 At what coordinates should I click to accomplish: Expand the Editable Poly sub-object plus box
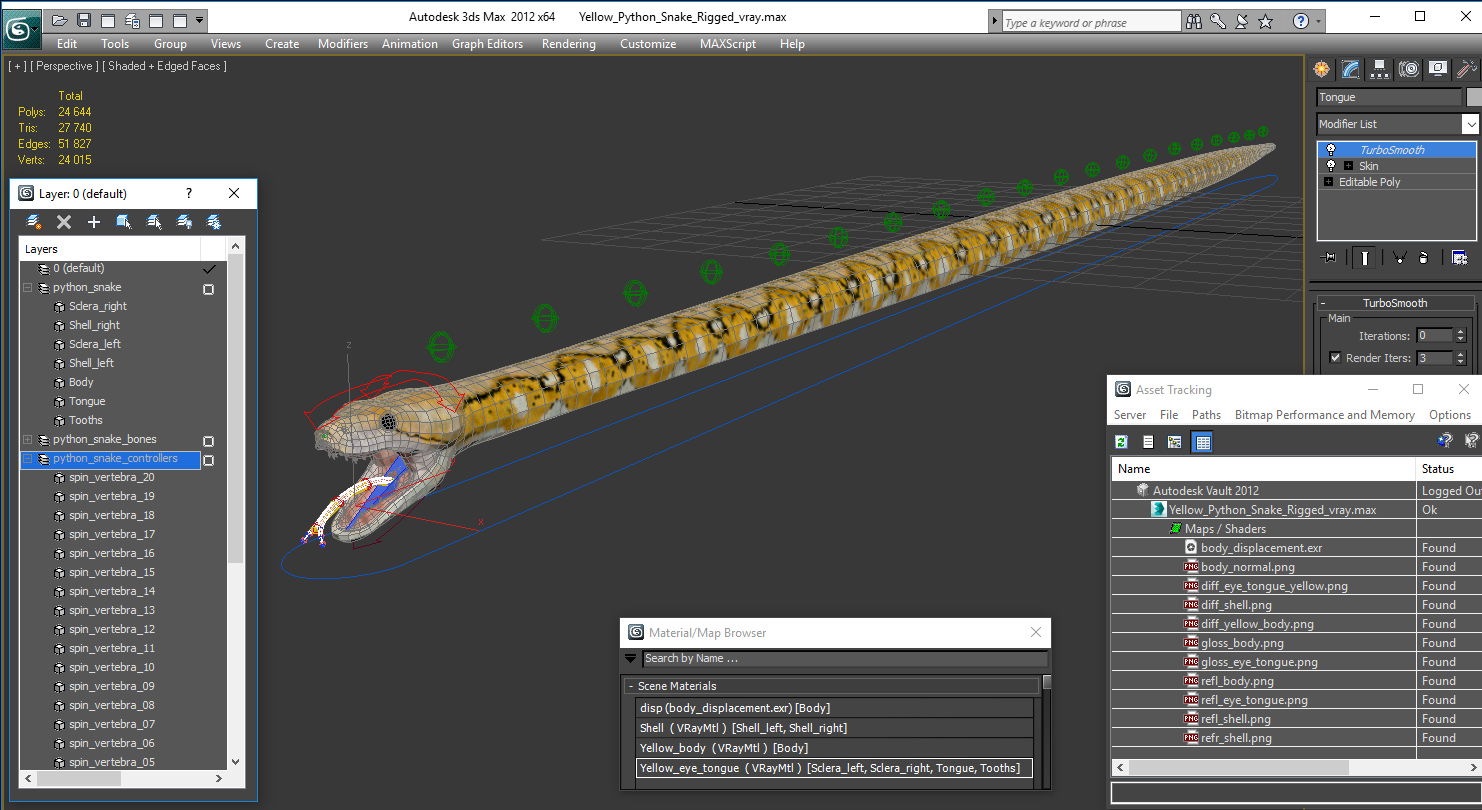[1328, 182]
